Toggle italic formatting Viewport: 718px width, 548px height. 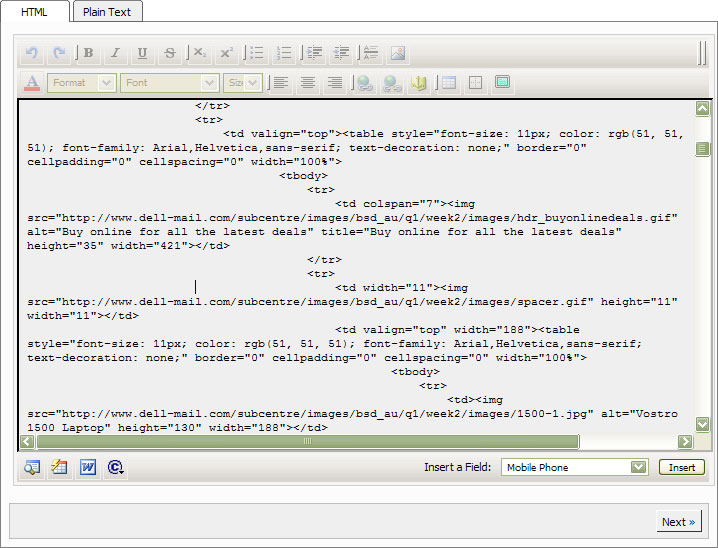coord(115,53)
